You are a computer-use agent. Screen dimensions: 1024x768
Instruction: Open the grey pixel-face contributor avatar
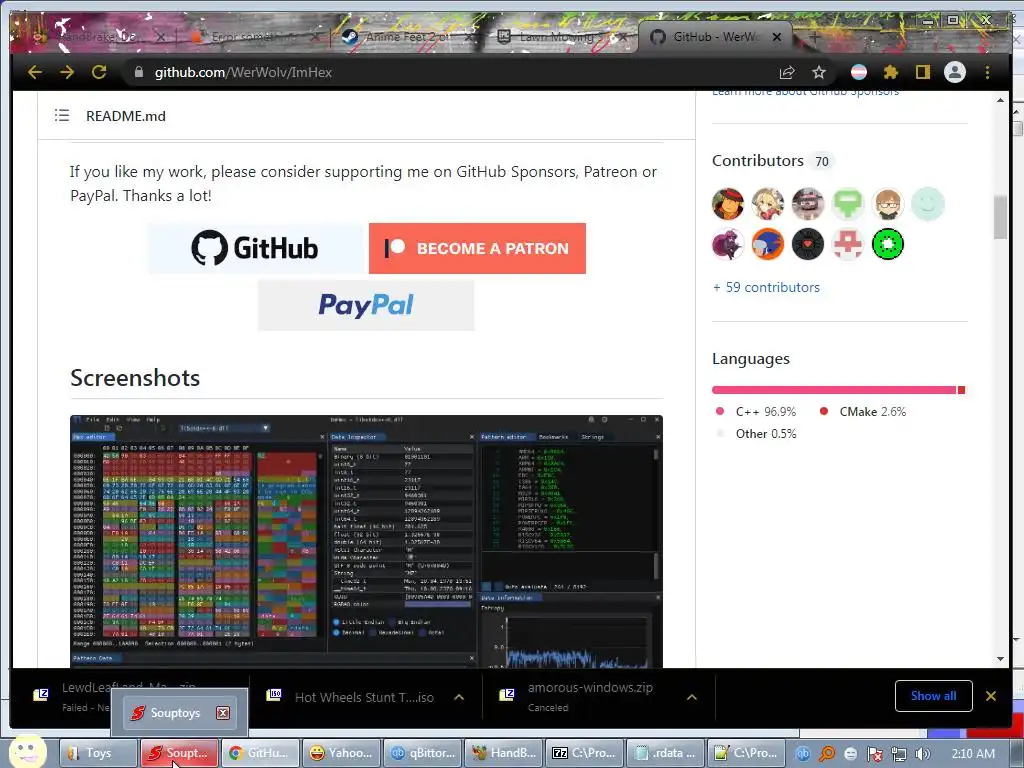808,204
